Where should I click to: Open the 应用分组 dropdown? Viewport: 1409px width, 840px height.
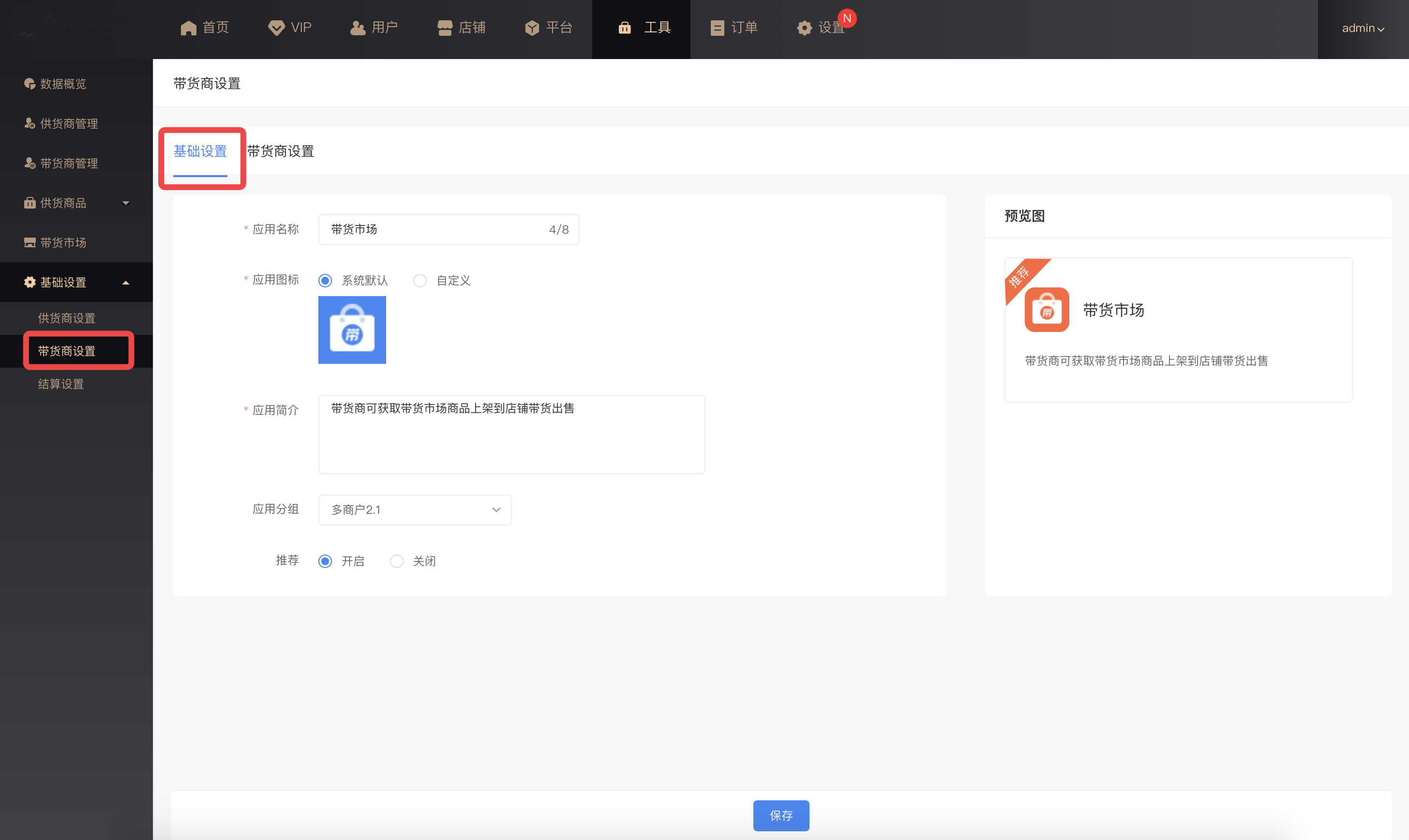tap(415, 510)
